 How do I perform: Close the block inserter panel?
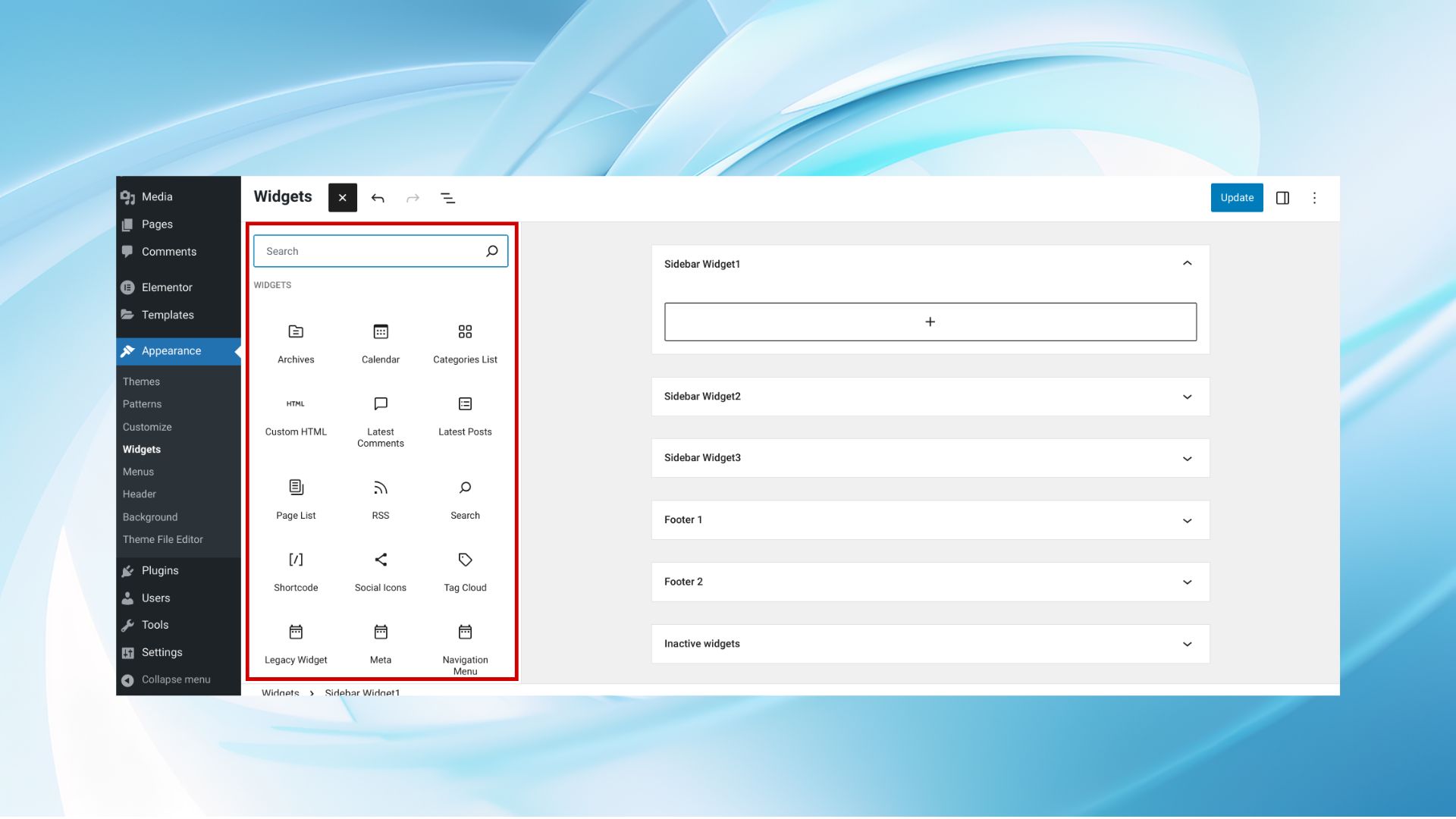343,198
